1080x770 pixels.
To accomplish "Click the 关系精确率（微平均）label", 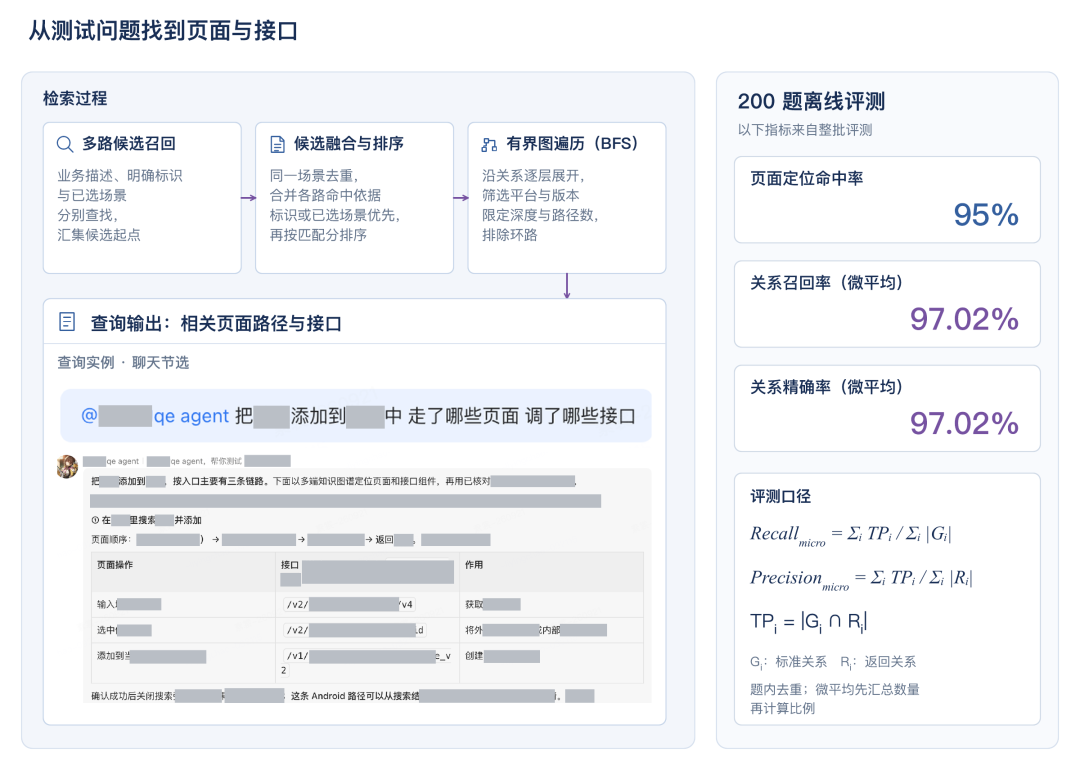I will pyautogui.click(x=827, y=387).
